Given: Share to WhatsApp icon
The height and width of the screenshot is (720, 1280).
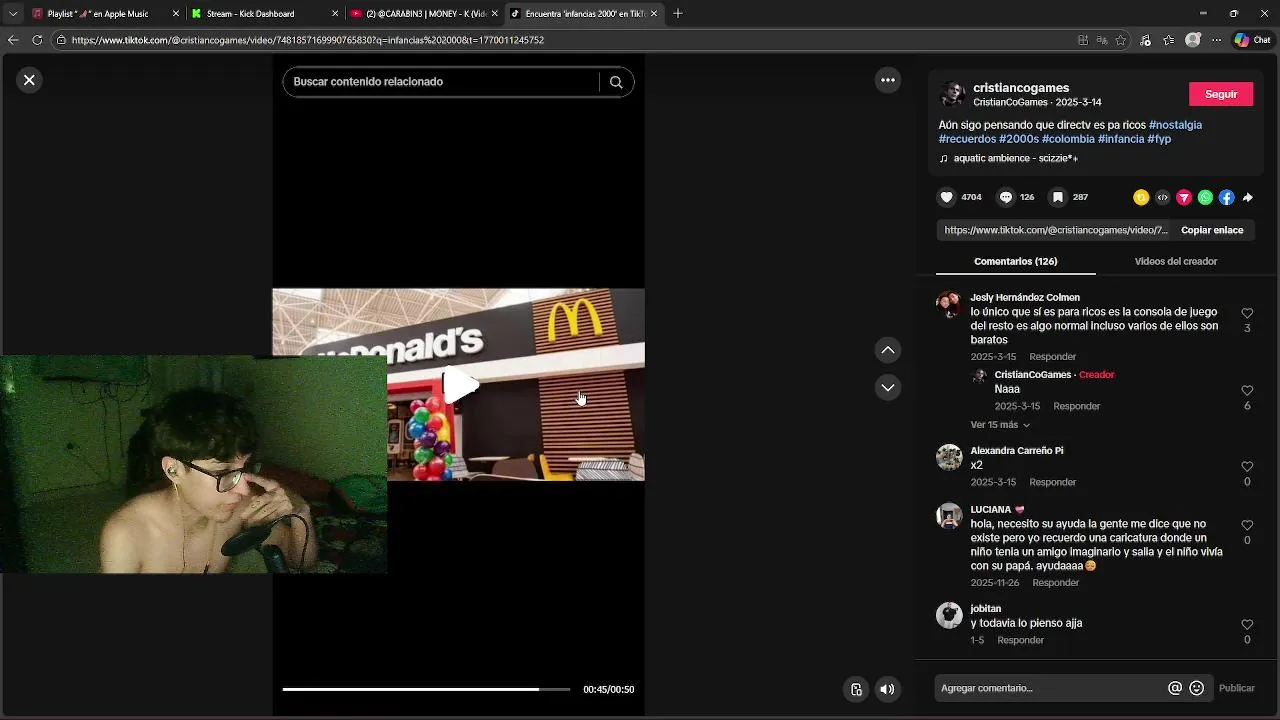Looking at the screenshot, I should [x=1205, y=198].
